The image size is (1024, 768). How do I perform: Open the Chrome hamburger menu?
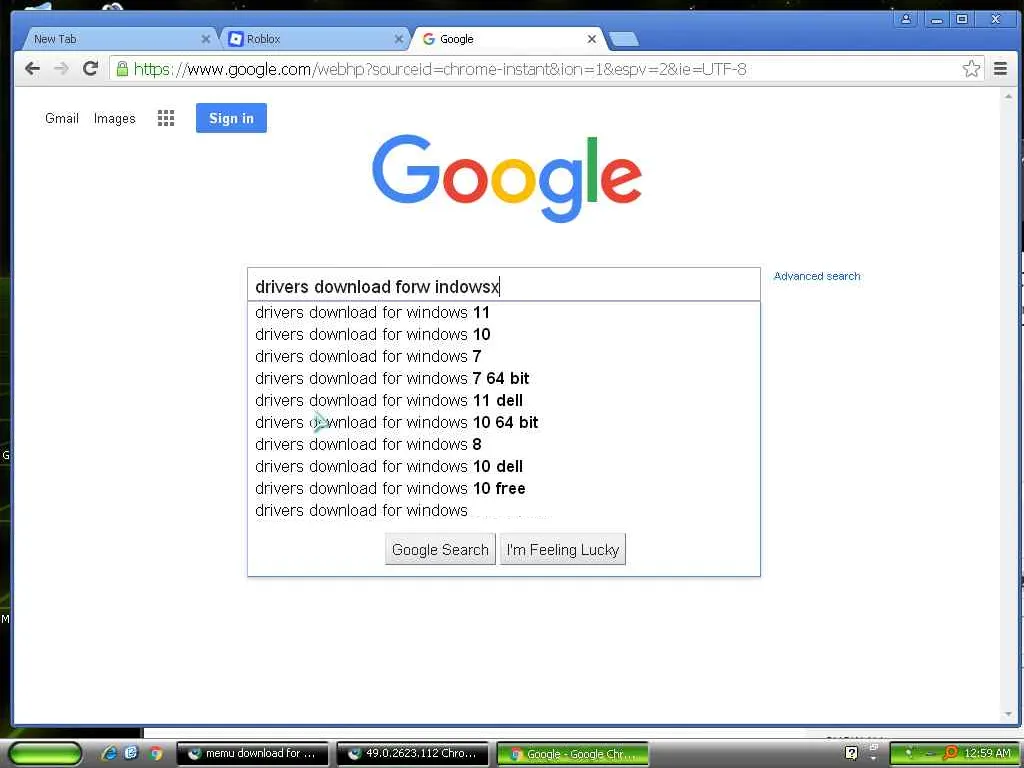(1000, 69)
